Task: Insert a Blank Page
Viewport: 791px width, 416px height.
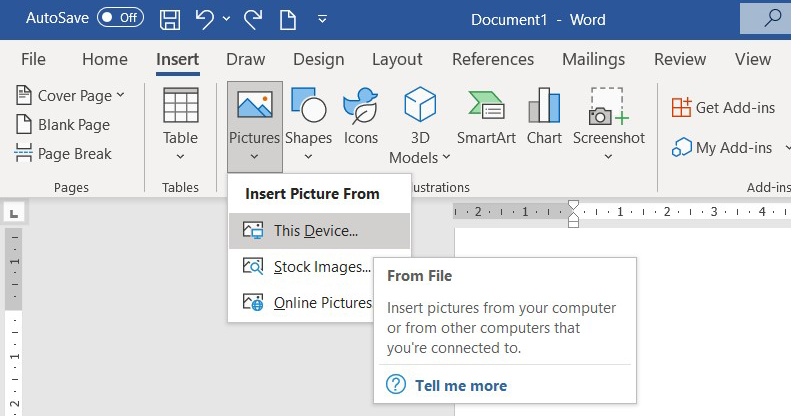Action: click(x=63, y=125)
